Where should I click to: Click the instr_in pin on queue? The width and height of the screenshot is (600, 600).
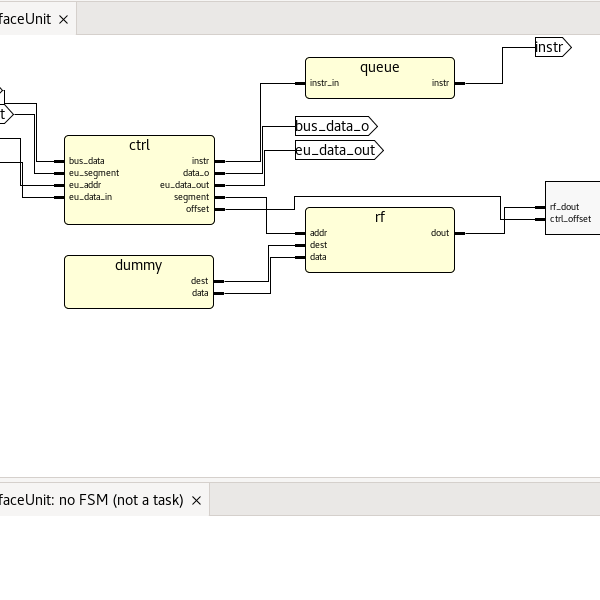[324, 83]
